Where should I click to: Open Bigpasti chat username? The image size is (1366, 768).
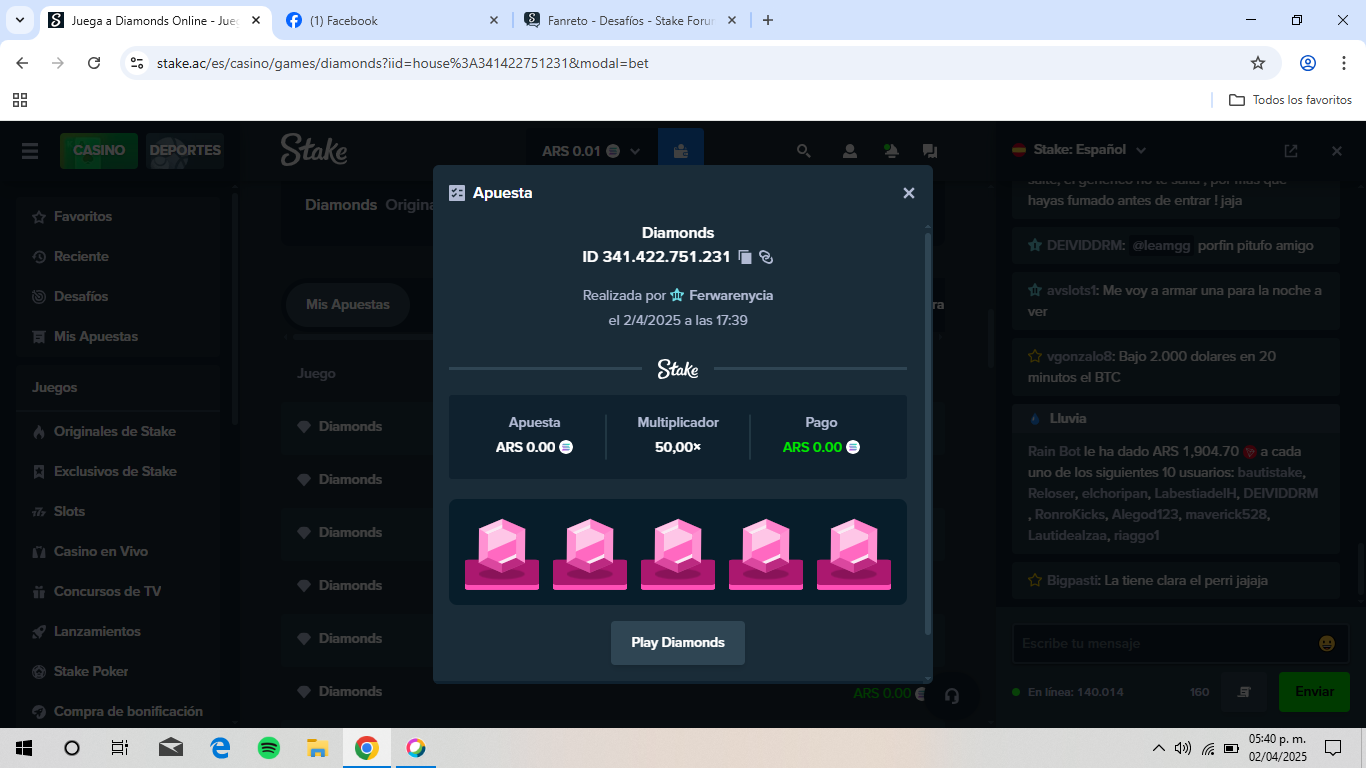point(1073,580)
